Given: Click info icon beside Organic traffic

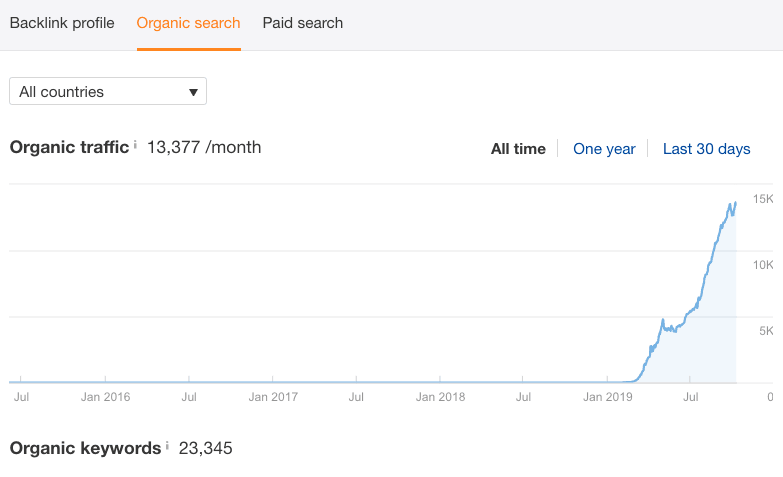Looking at the screenshot, I should (x=136, y=144).
